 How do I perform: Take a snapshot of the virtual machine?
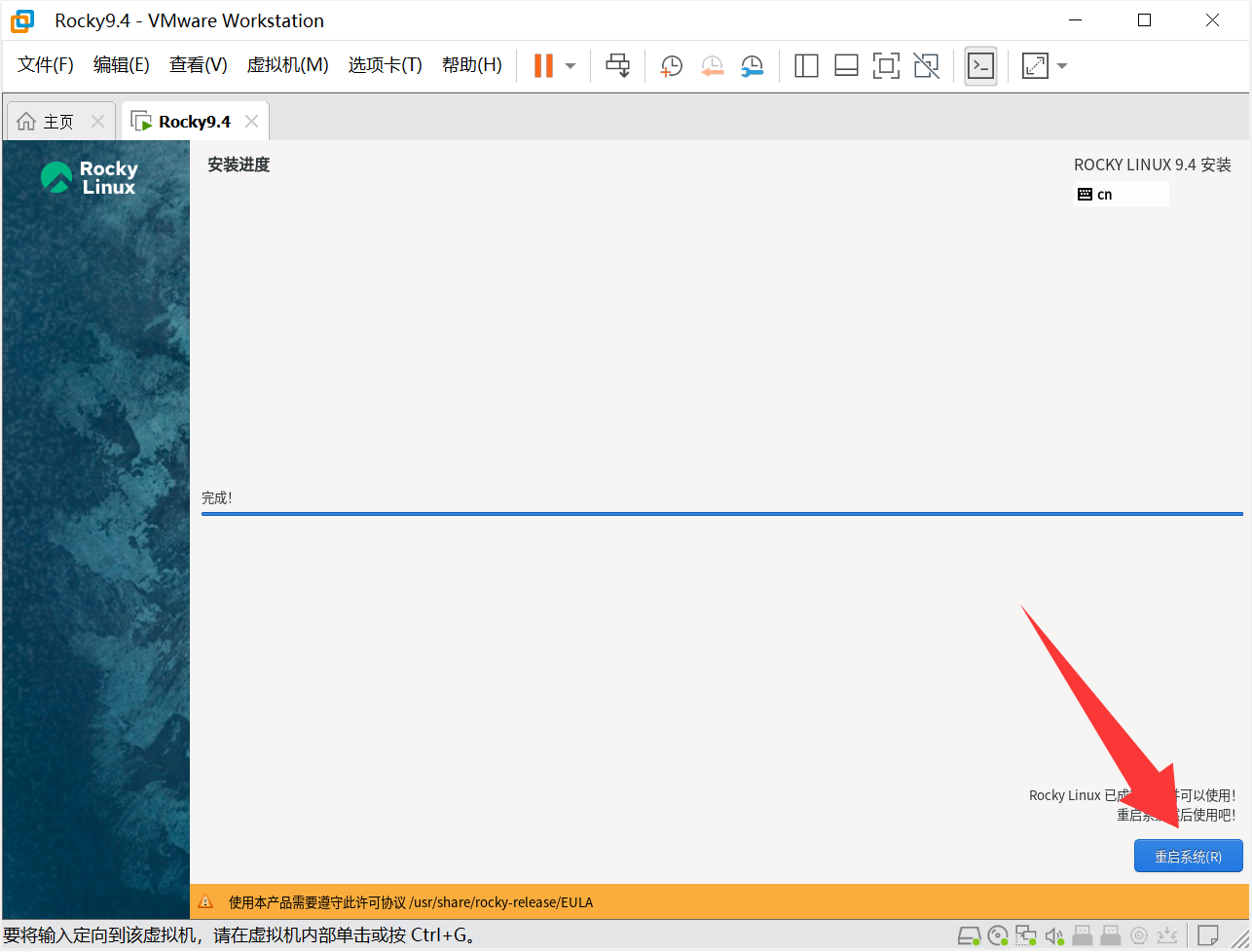(672, 65)
